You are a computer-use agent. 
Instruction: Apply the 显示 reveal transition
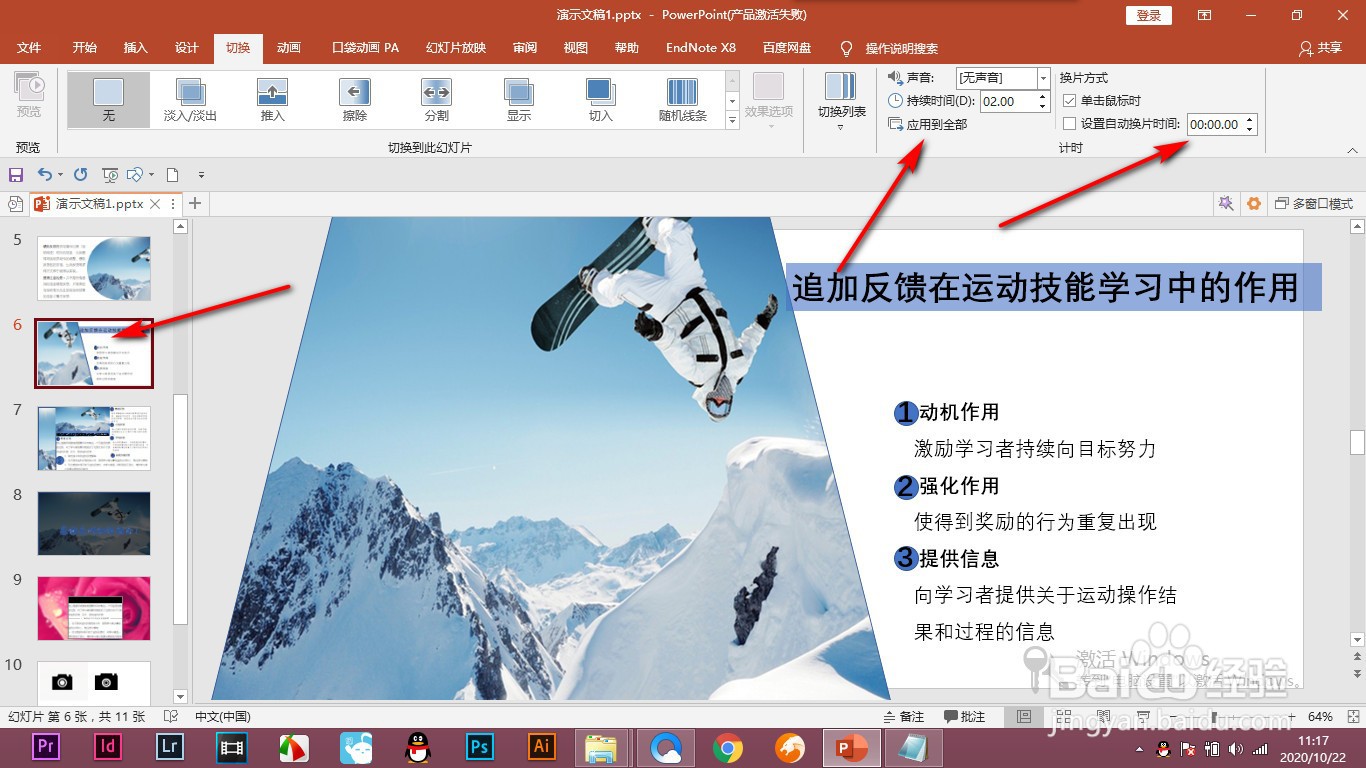pyautogui.click(x=519, y=99)
